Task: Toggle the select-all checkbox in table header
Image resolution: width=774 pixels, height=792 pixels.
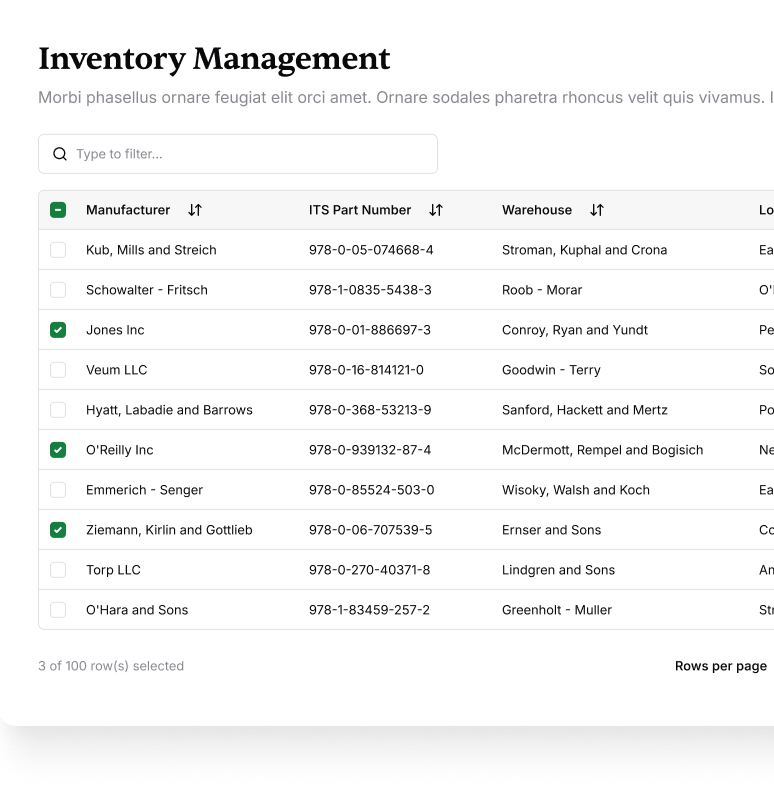Action: (x=58, y=210)
